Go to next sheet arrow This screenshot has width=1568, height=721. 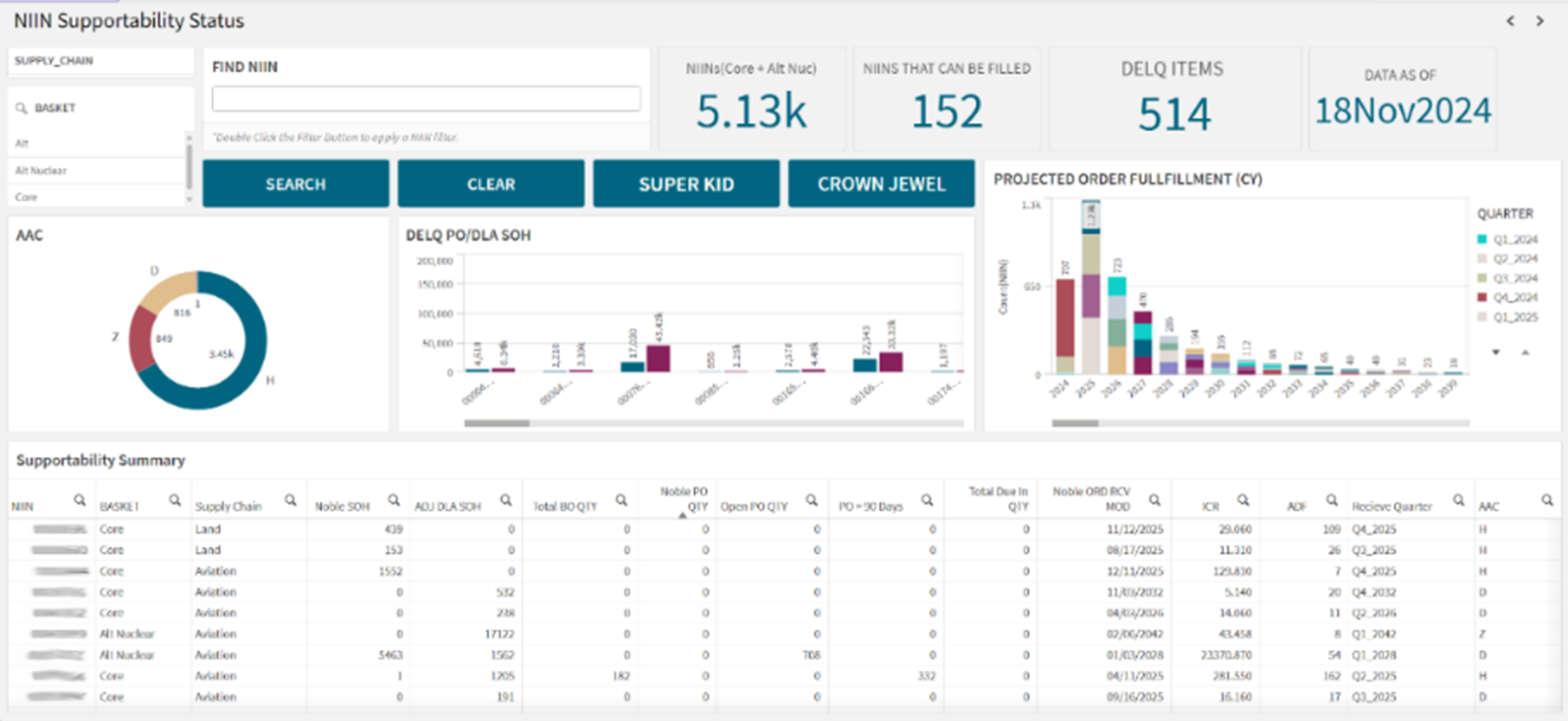1540,21
